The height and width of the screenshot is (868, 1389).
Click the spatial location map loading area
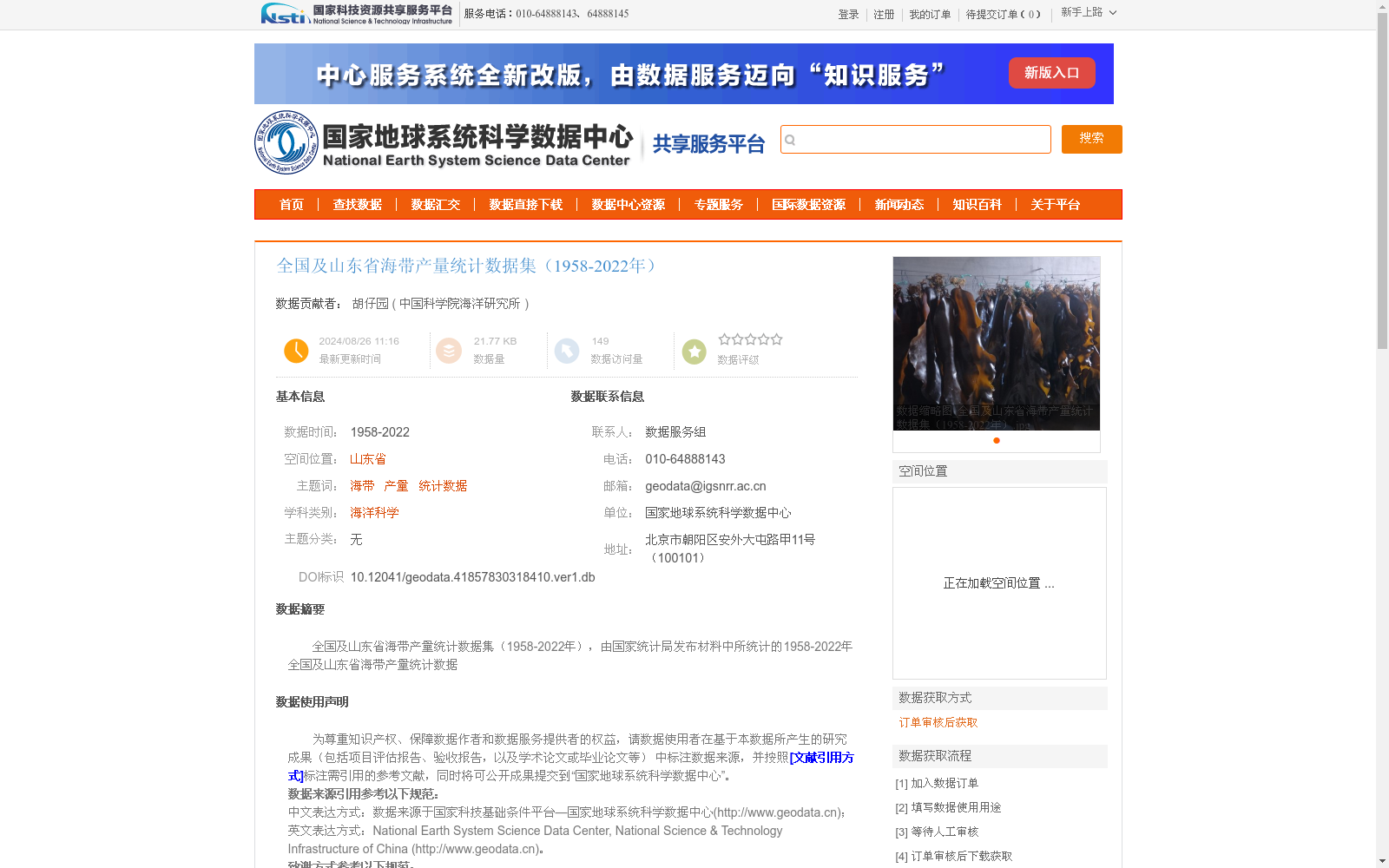pyautogui.click(x=999, y=583)
